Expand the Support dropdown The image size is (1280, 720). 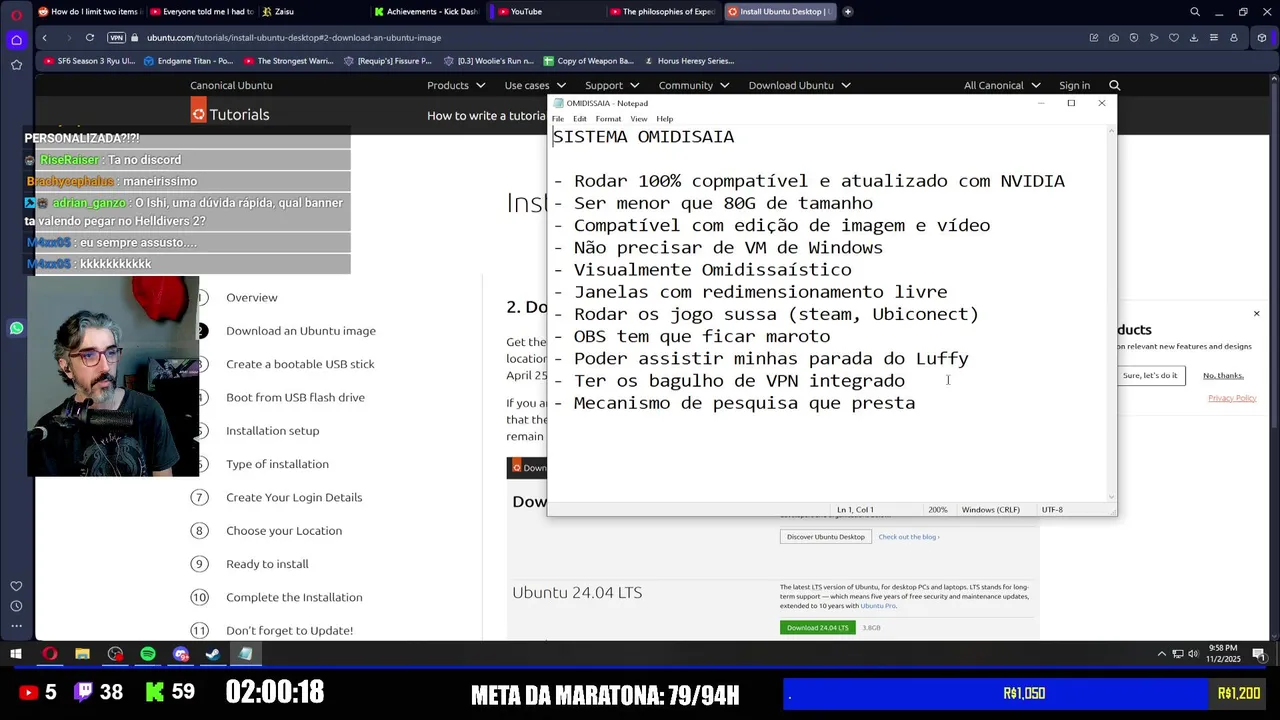click(x=611, y=85)
